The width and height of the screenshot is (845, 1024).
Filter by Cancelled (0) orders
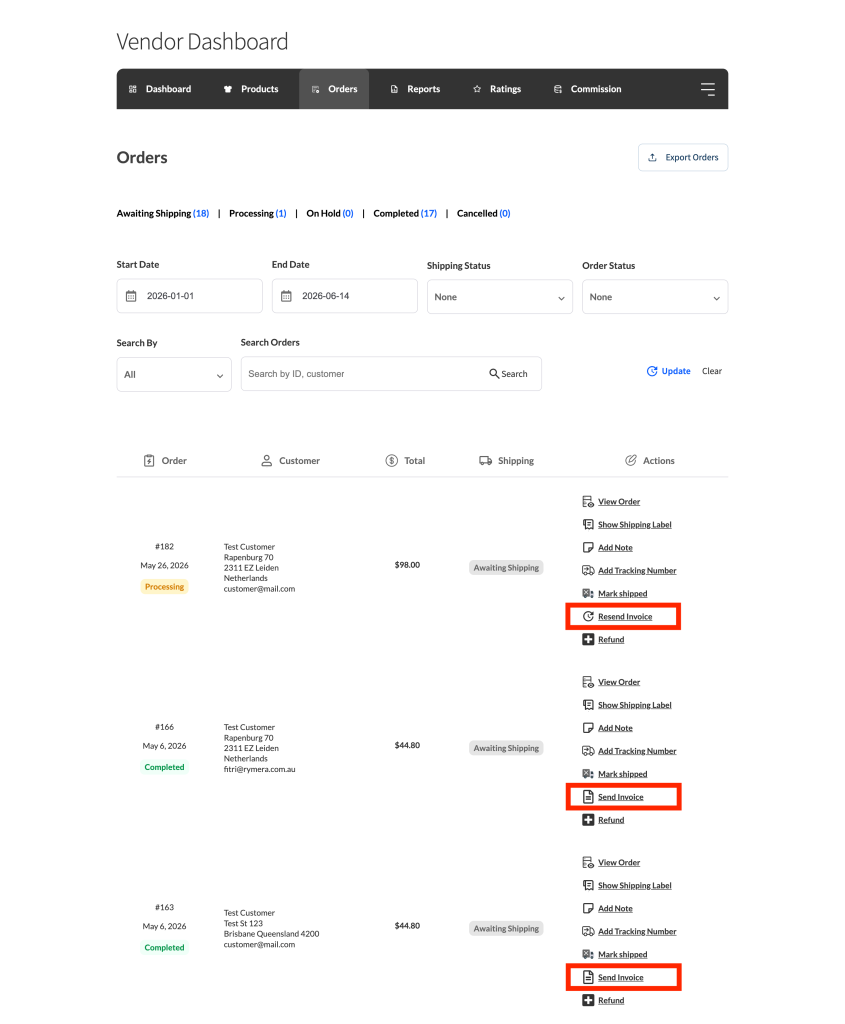tap(484, 214)
